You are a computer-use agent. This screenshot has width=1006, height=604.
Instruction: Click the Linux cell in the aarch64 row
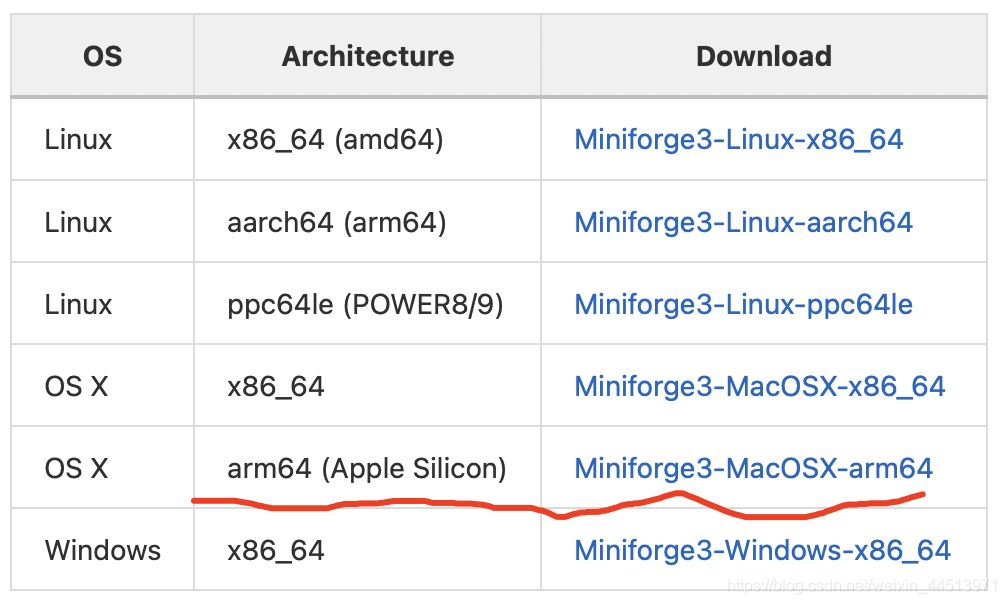[78, 222]
